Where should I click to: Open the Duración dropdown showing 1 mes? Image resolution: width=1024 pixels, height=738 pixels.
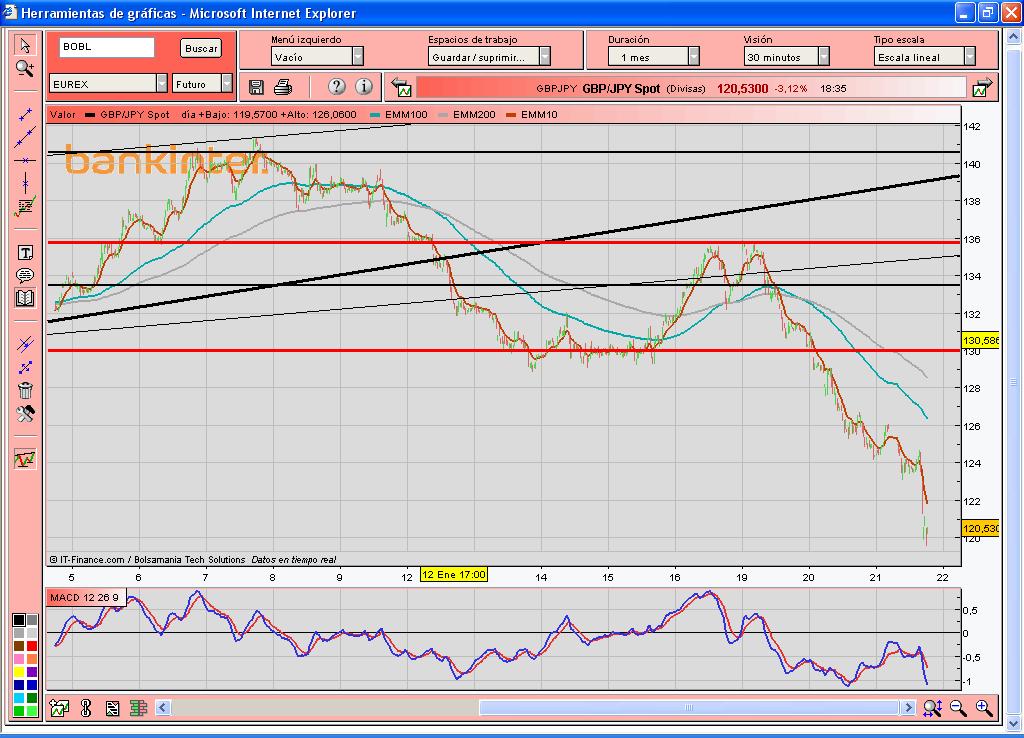click(x=693, y=58)
